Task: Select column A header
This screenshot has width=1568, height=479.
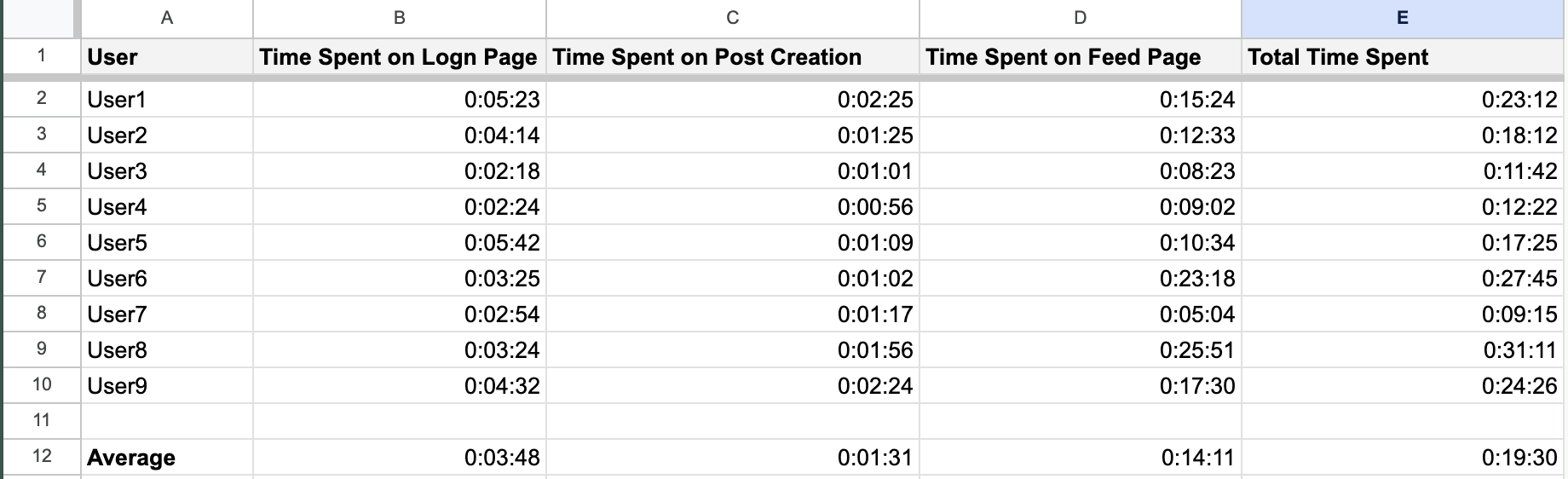Action: (167, 18)
